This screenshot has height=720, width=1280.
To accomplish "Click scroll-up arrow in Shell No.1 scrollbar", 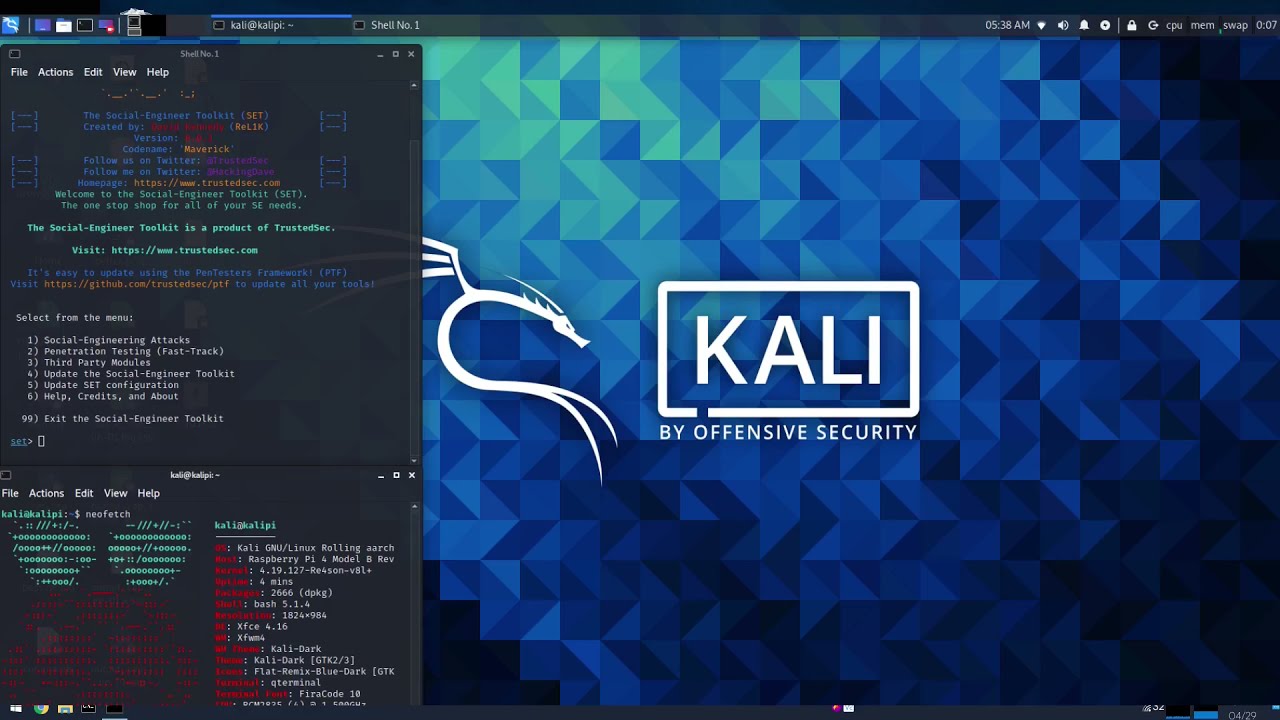I will [414, 86].
